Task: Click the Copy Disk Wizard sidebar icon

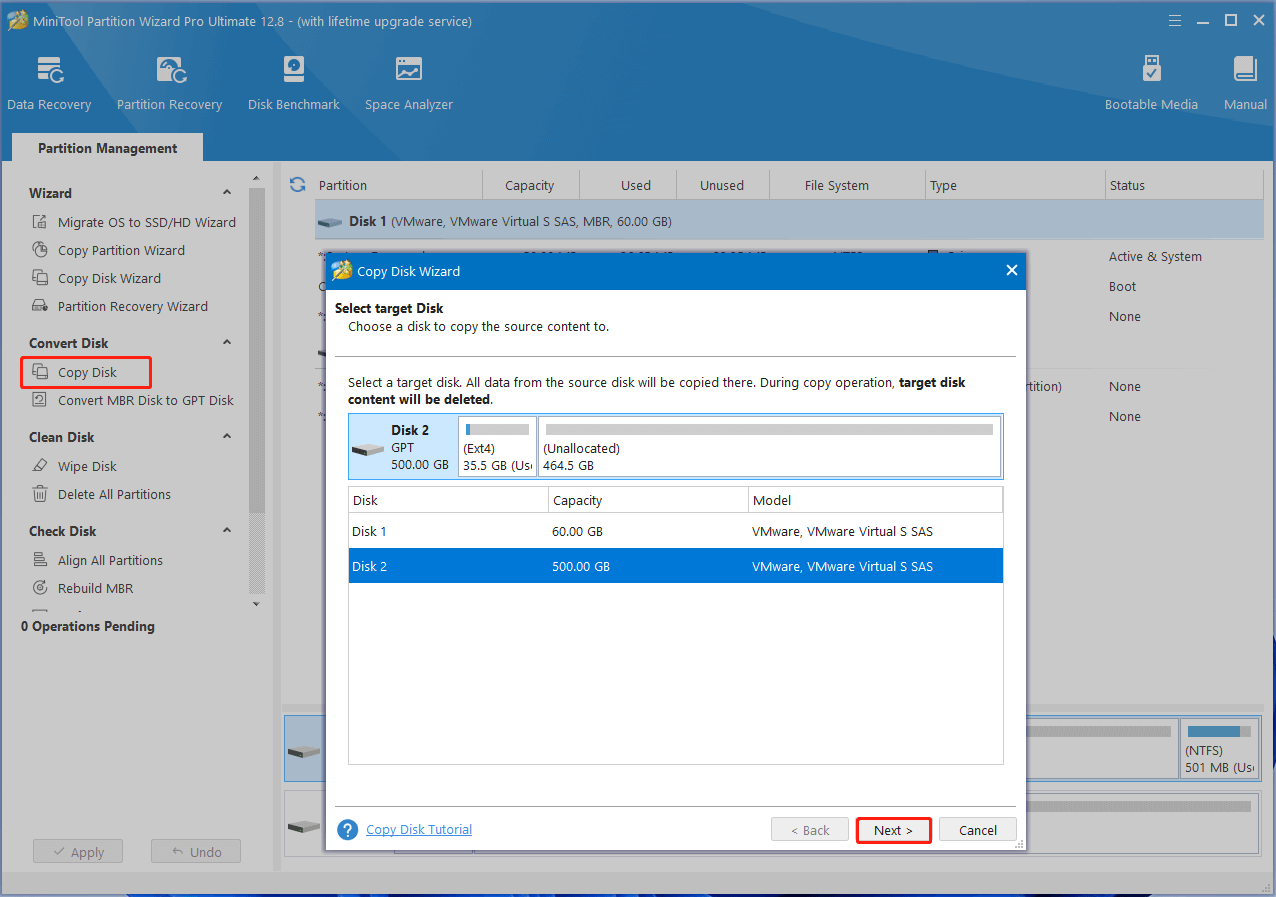Action: click(x=40, y=278)
